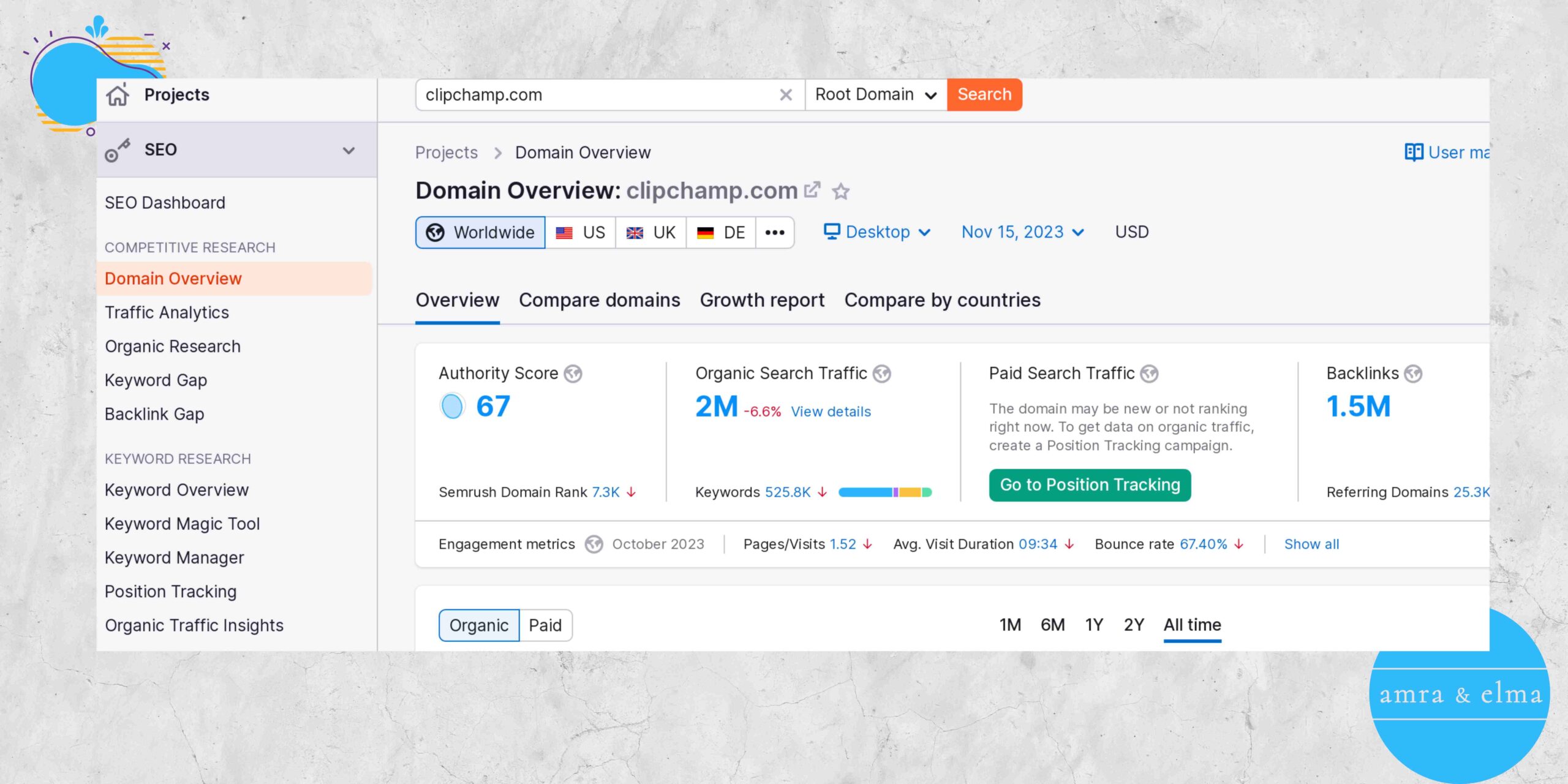Image resolution: width=1568 pixels, height=784 pixels.
Task: Open SEO Dashboard in sidebar
Action: click(165, 203)
